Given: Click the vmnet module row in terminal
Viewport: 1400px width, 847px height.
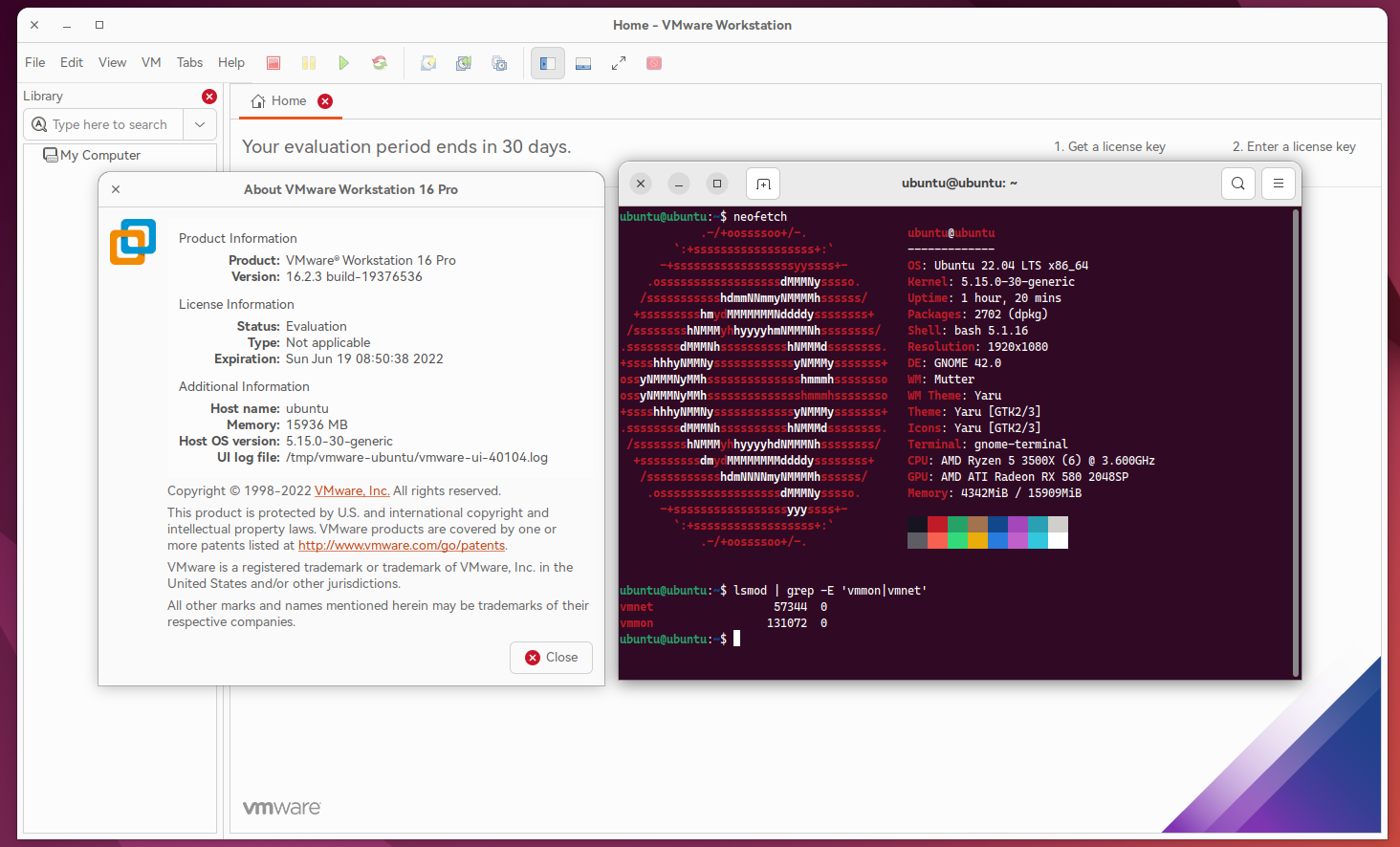Looking at the screenshot, I should 724,607.
